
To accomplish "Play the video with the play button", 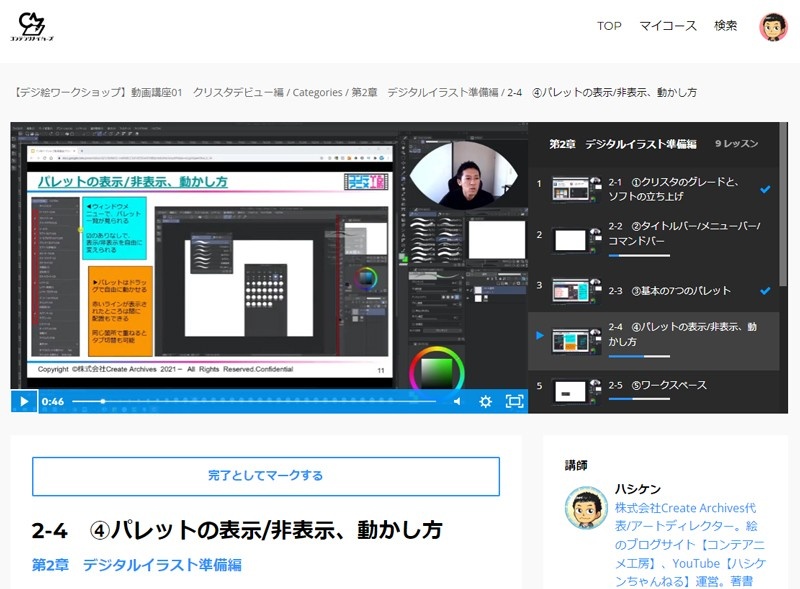I will click(x=24, y=401).
